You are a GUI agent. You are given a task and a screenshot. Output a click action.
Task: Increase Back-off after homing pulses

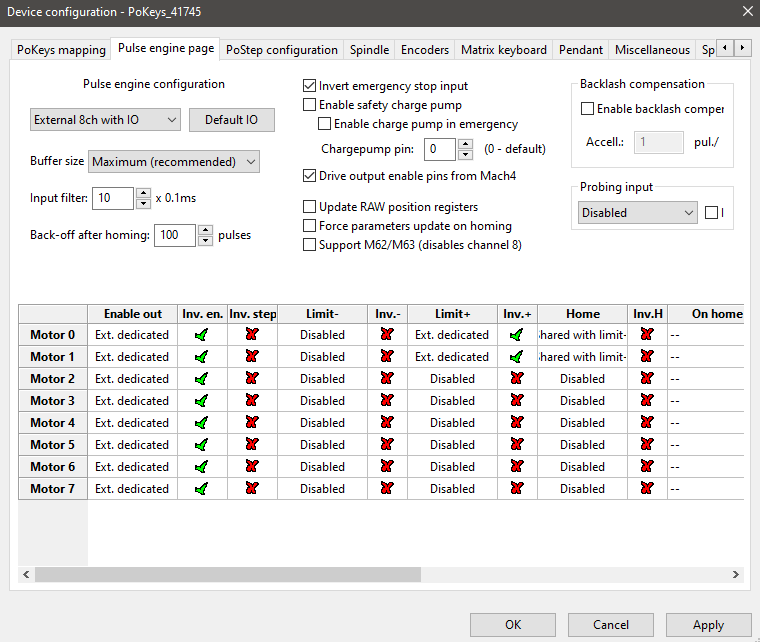coord(206,230)
